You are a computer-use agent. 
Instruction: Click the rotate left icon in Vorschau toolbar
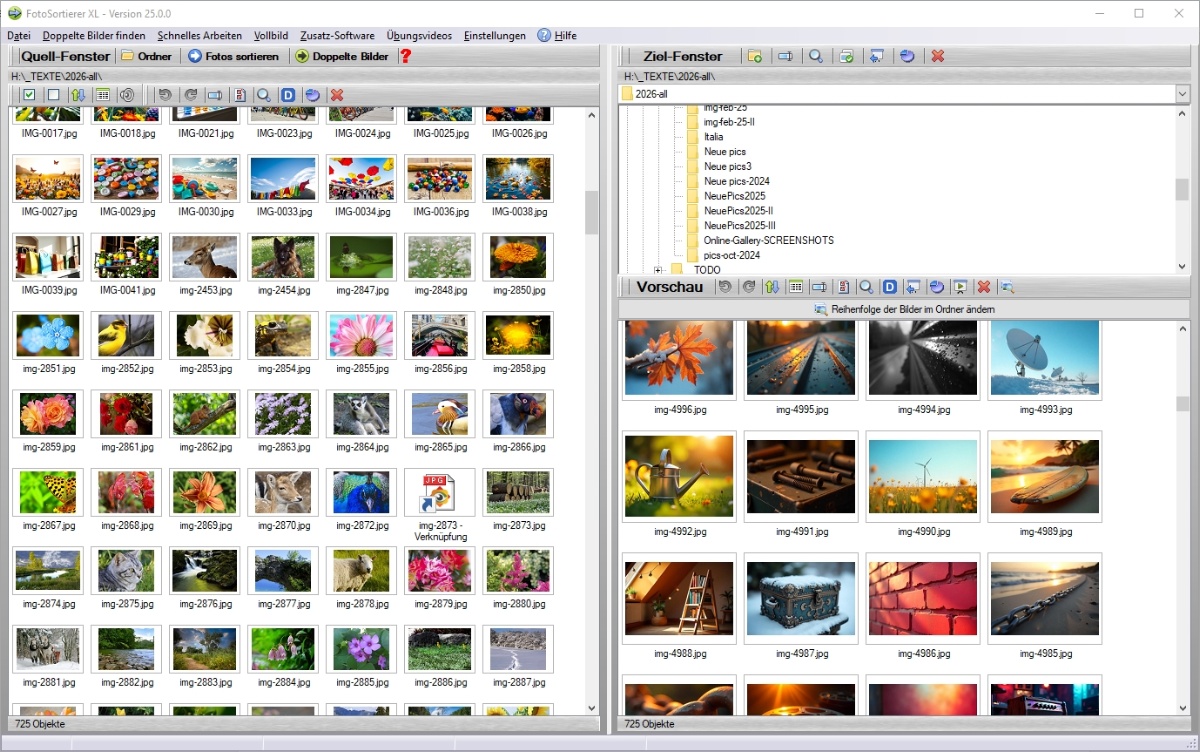[x=726, y=287]
